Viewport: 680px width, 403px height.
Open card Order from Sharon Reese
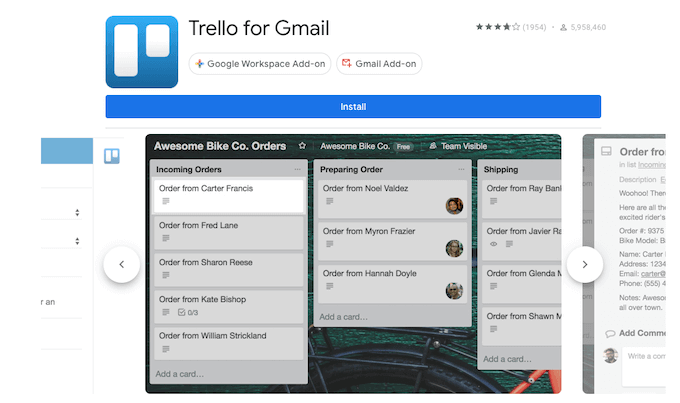coord(229,270)
